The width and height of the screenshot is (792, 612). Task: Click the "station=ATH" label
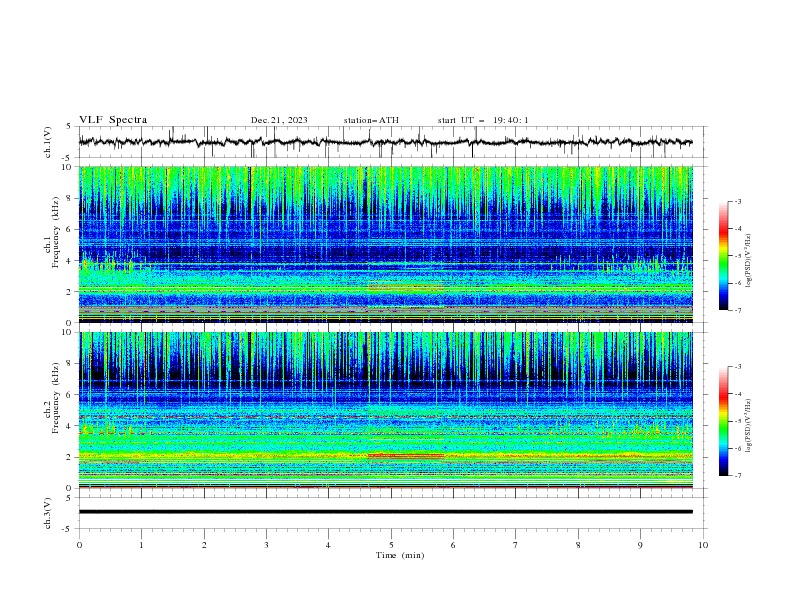[371, 120]
